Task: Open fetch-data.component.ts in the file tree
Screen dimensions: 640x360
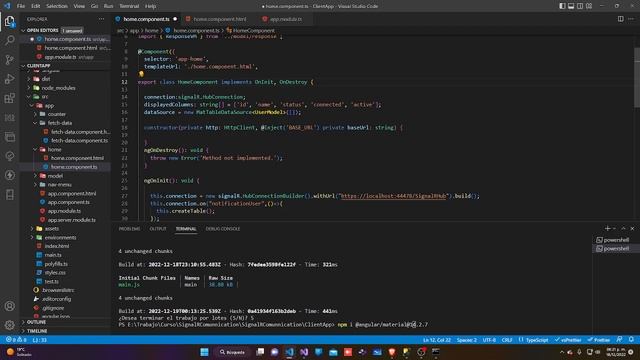Action: [79, 140]
